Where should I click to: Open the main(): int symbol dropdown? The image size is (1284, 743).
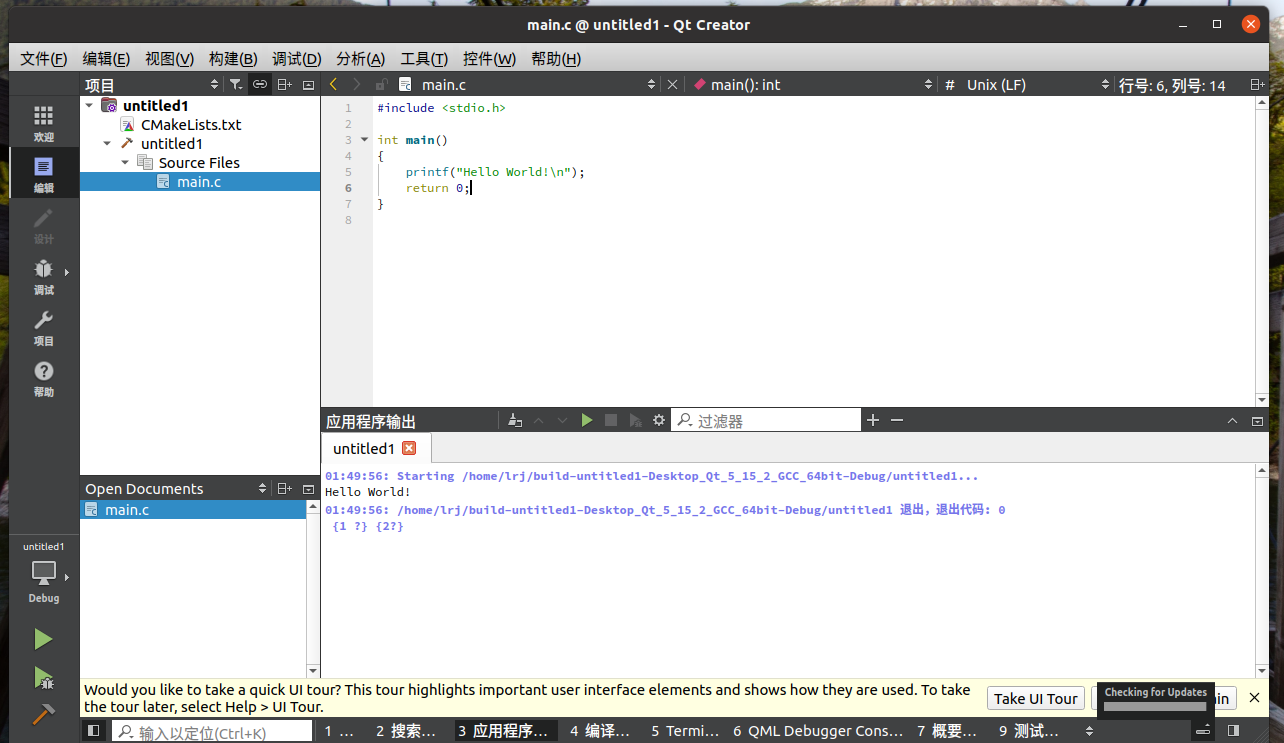click(x=814, y=85)
